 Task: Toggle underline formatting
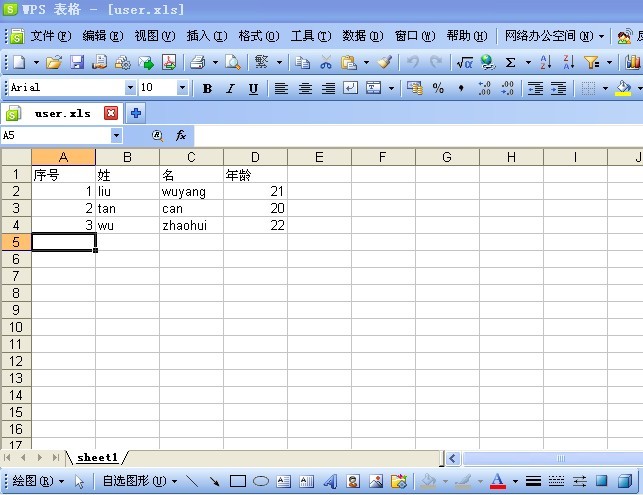253,88
